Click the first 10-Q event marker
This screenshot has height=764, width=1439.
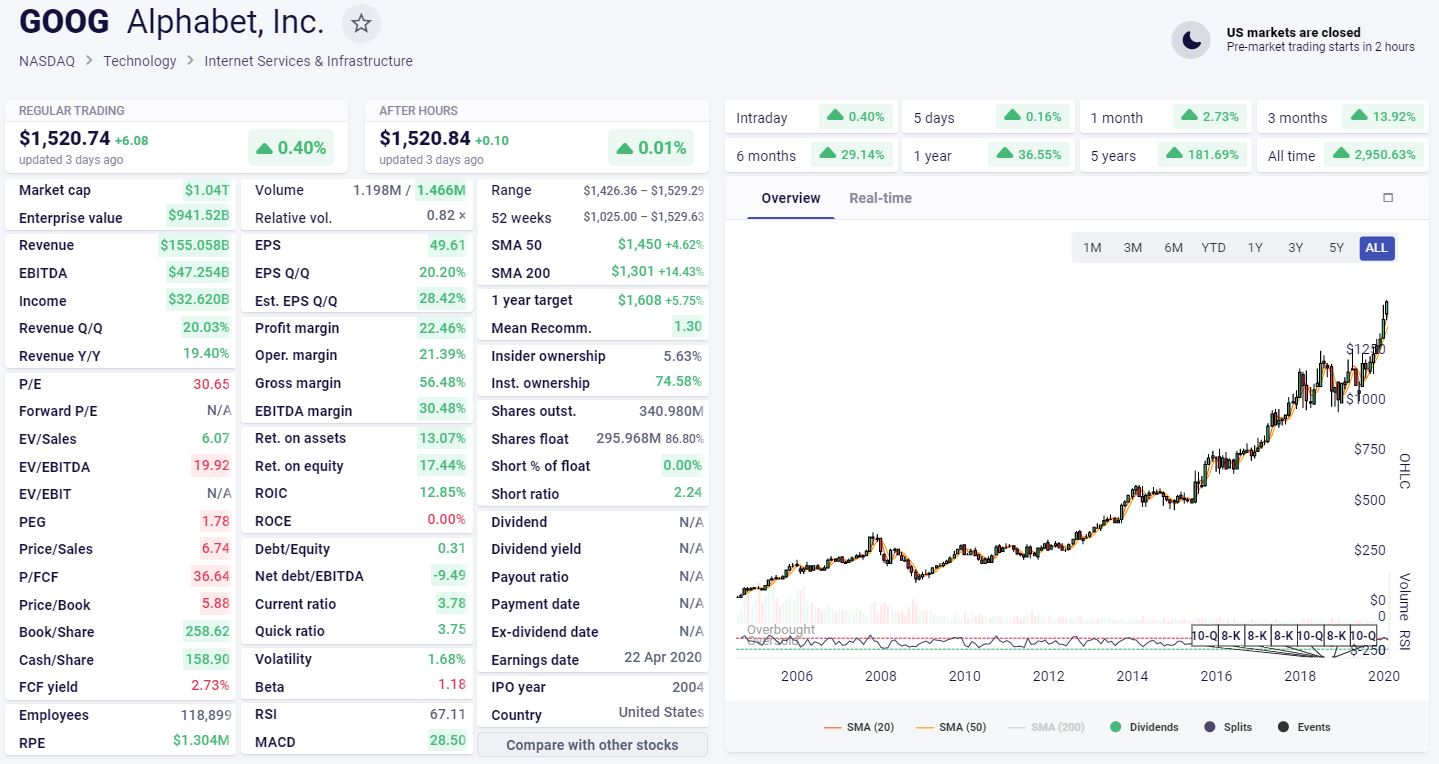pyautogui.click(x=1205, y=635)
